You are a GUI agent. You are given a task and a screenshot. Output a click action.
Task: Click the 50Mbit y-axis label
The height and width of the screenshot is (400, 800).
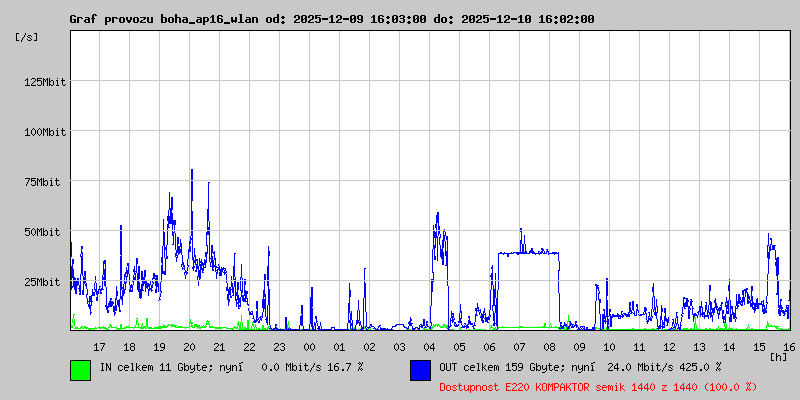(42, 232)
